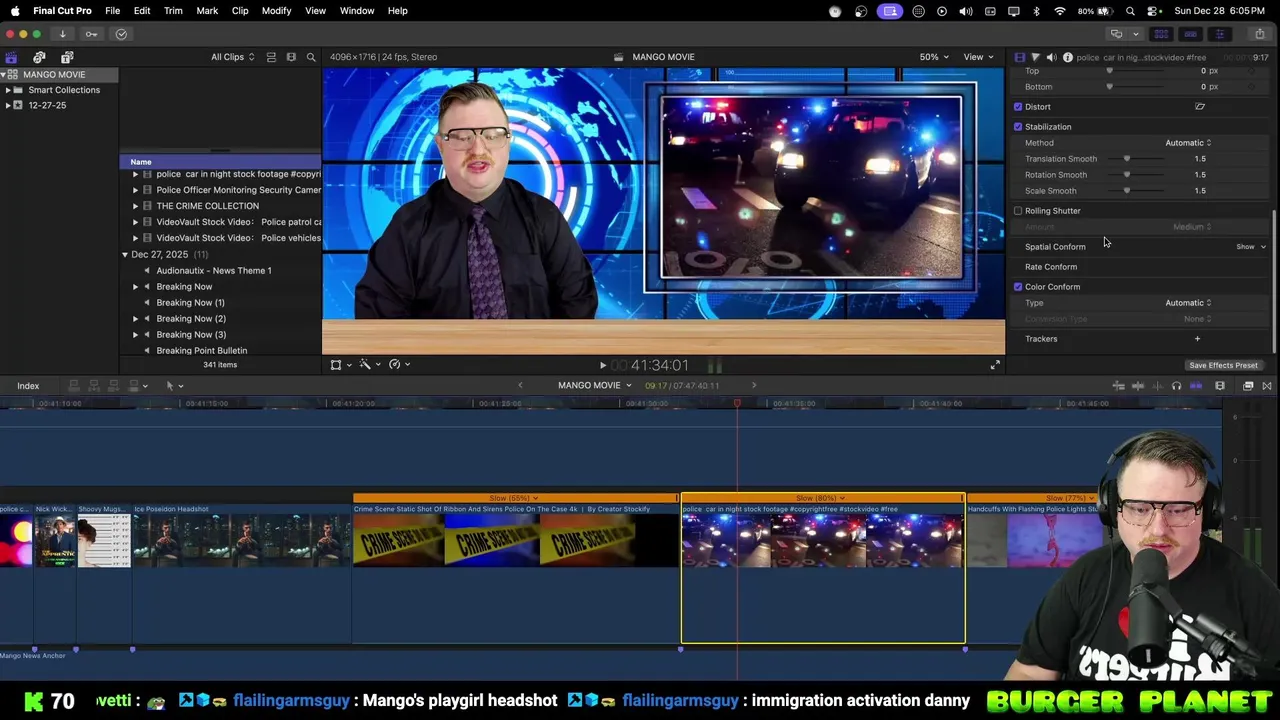
Task: Play the viewer with play button
Action: point(602,366)
